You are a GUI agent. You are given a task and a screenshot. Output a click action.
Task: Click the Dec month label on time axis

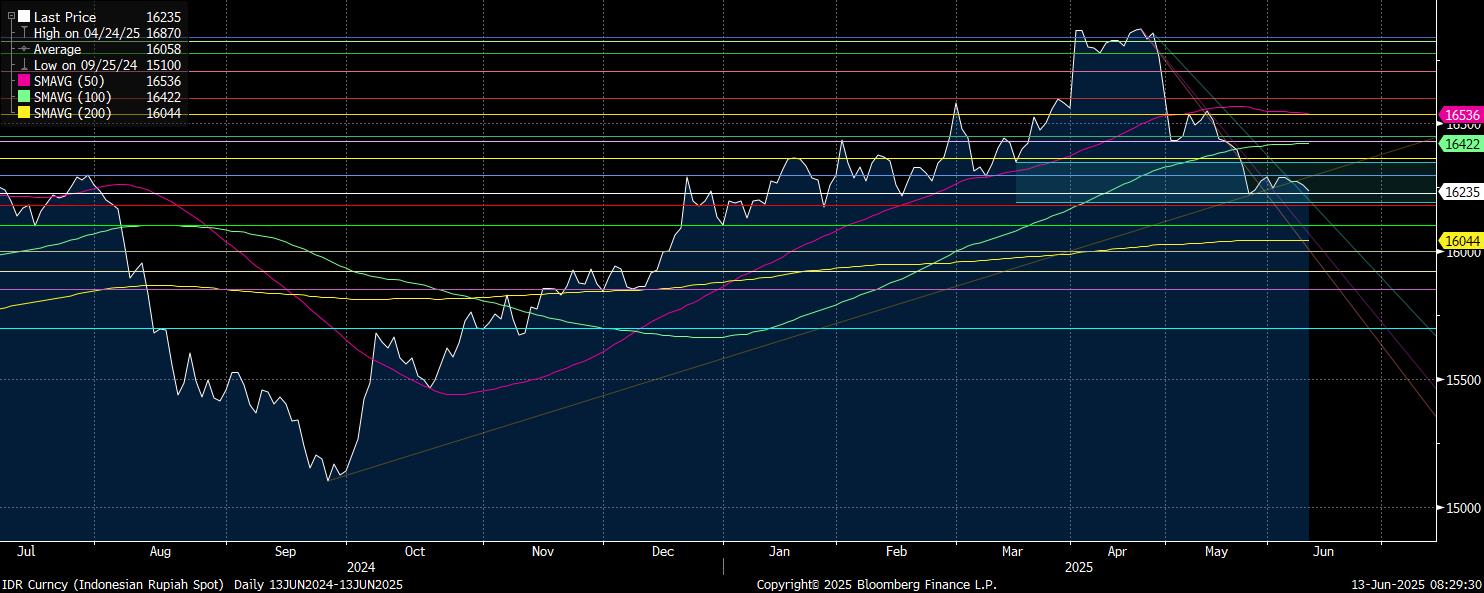coord(661,551)
